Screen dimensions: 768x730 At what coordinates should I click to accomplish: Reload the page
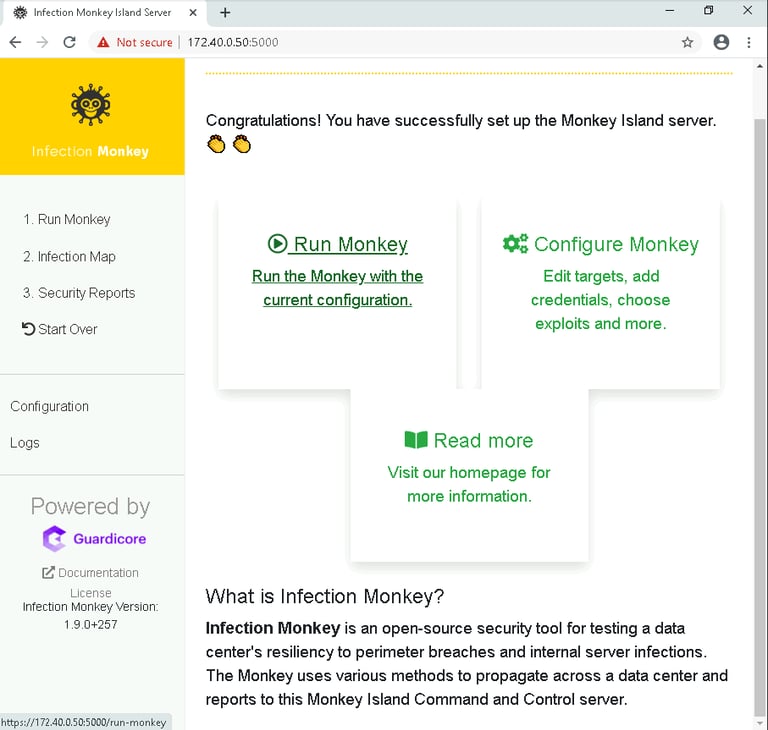click(x=70, y=43)
